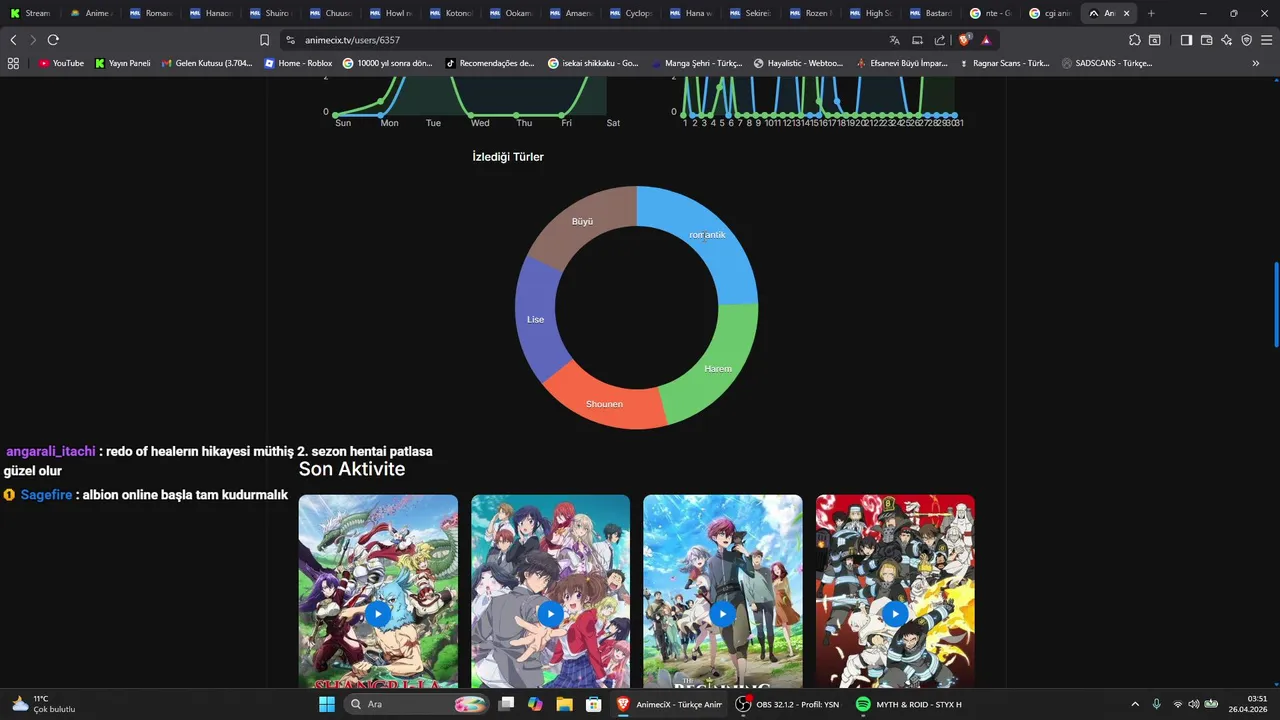1280x720 pixels.
Task: Open the SADSCANS bookmark
Action: tap(1107, 63)
